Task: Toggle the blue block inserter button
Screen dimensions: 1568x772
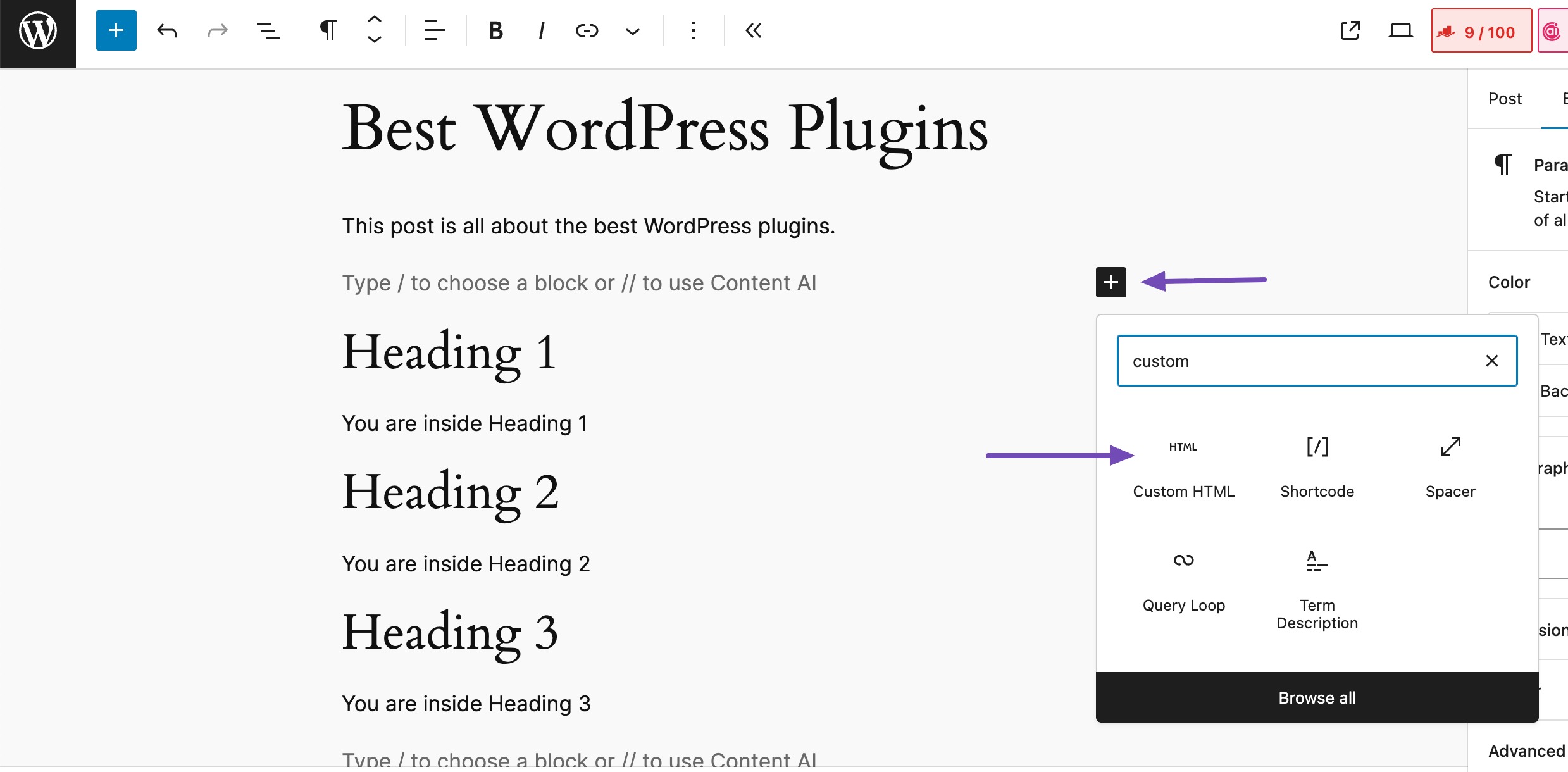Action: pos(116,30)
